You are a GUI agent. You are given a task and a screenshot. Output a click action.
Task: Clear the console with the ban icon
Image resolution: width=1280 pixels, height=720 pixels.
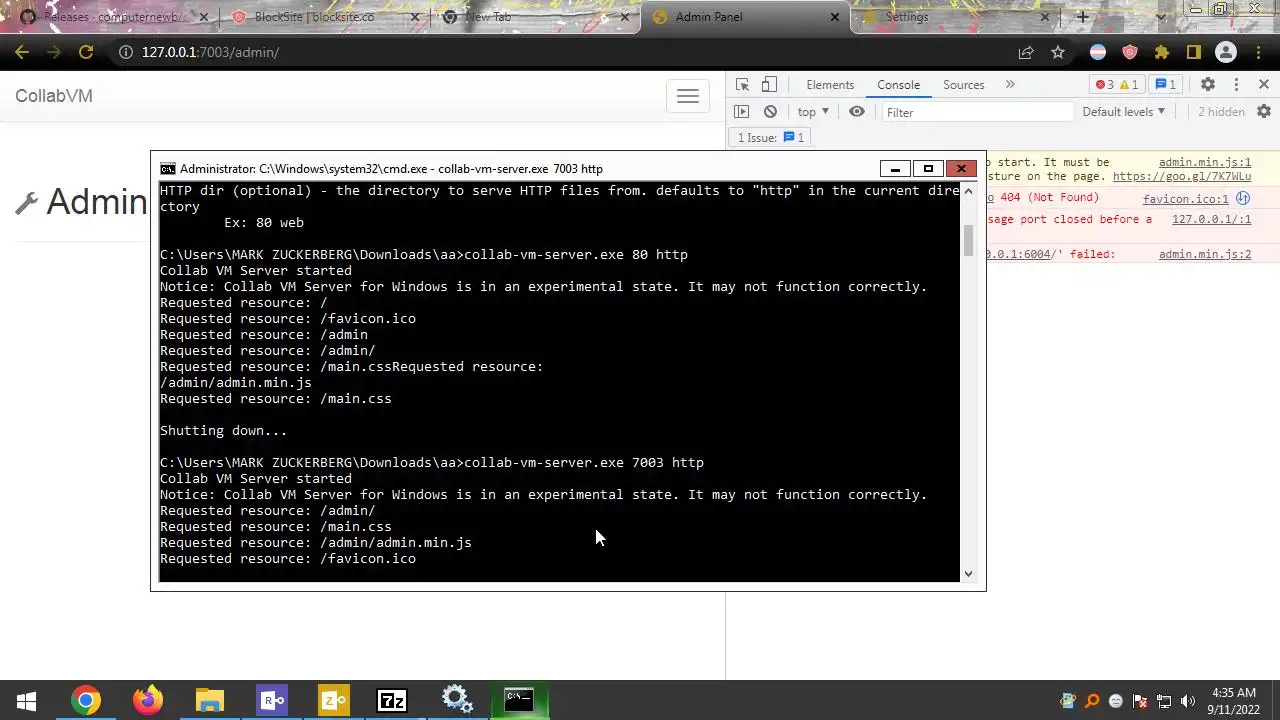click(770, 112)
